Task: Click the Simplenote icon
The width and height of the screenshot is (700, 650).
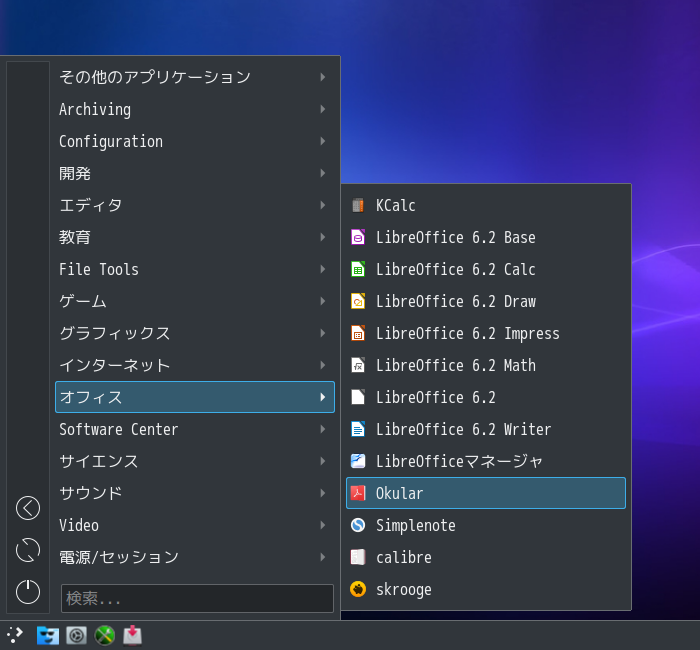Action: point(358,525)
